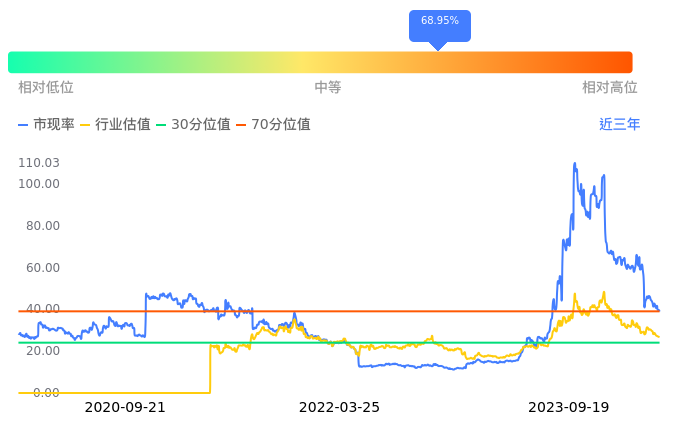
Task: Click the 2020-09-21 date axis label
Action: coord(125,408)
